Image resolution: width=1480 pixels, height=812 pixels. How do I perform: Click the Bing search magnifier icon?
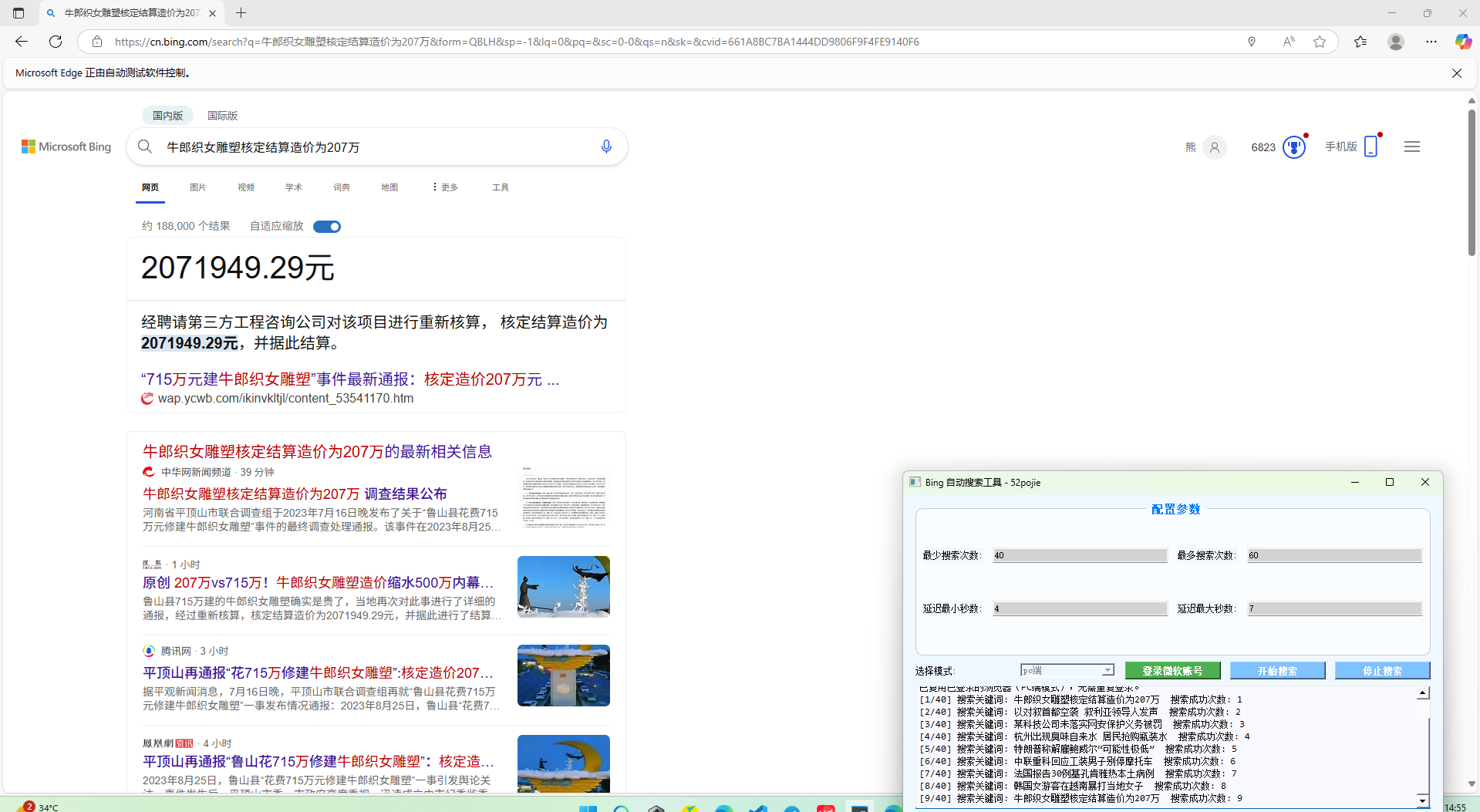(x=145, y=147)
